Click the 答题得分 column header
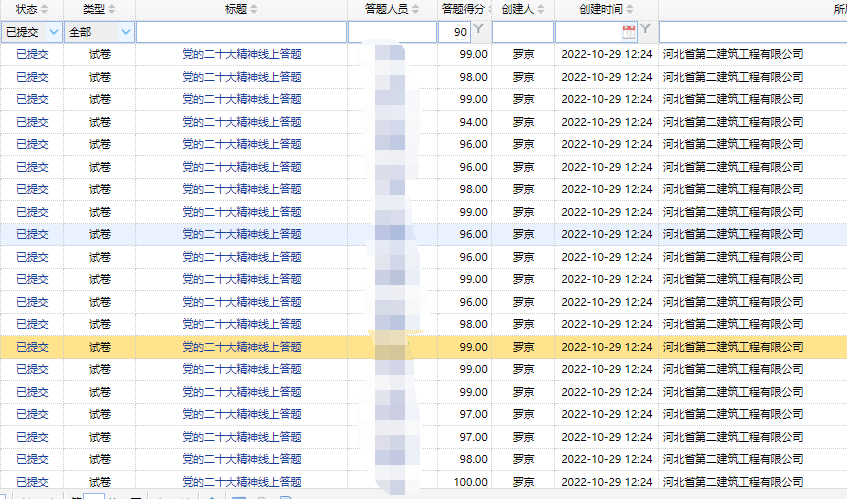Image resolution: width=847 pixels, height=499 pixels. [463, 9]
